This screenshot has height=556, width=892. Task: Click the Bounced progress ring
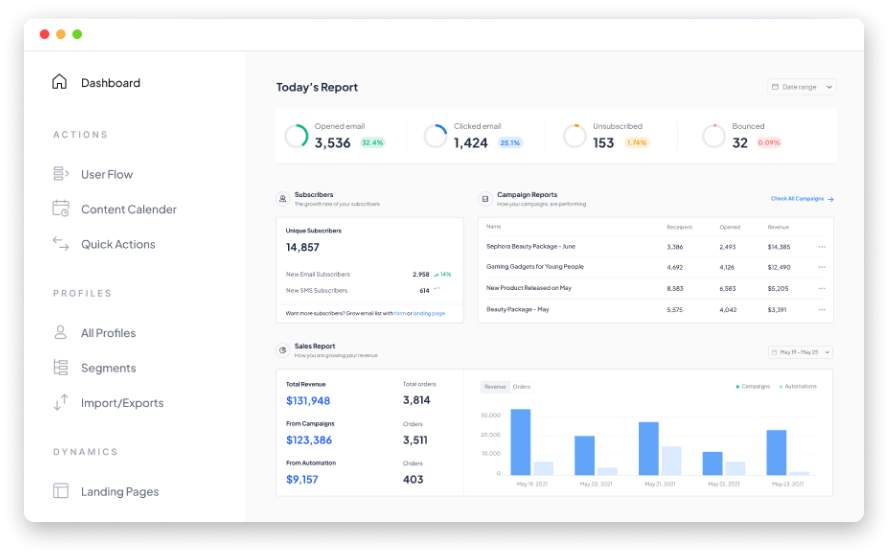(713, 136)
